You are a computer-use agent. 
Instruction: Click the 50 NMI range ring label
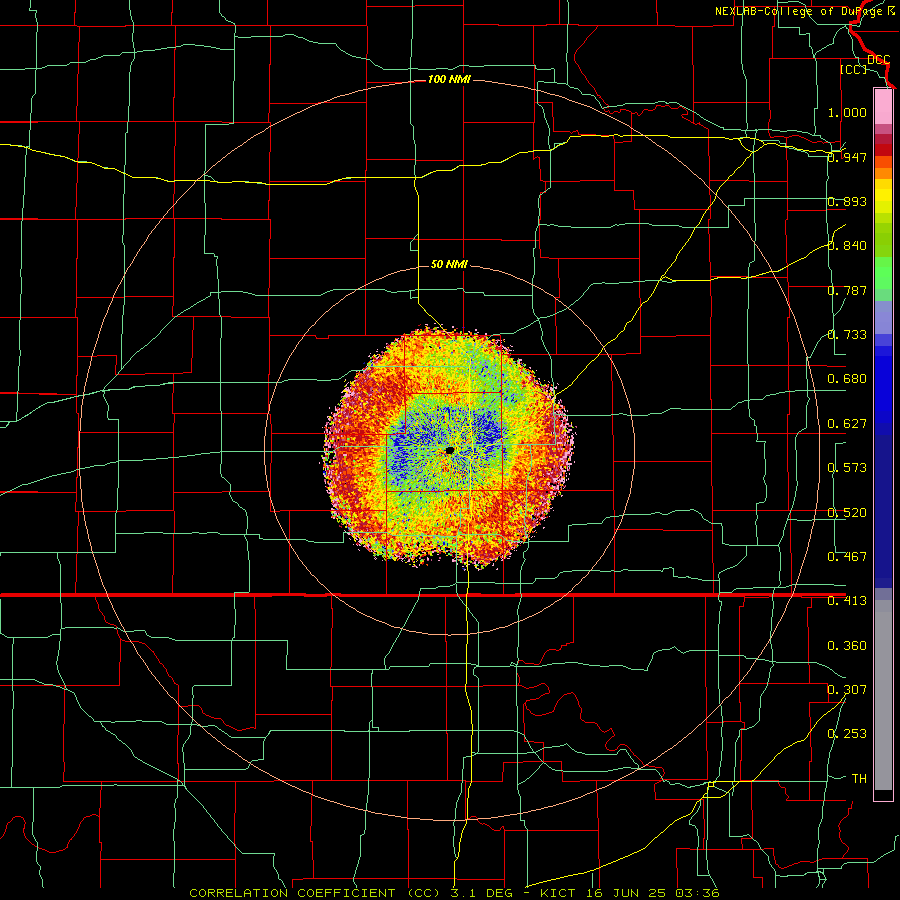tap(449, 264)
